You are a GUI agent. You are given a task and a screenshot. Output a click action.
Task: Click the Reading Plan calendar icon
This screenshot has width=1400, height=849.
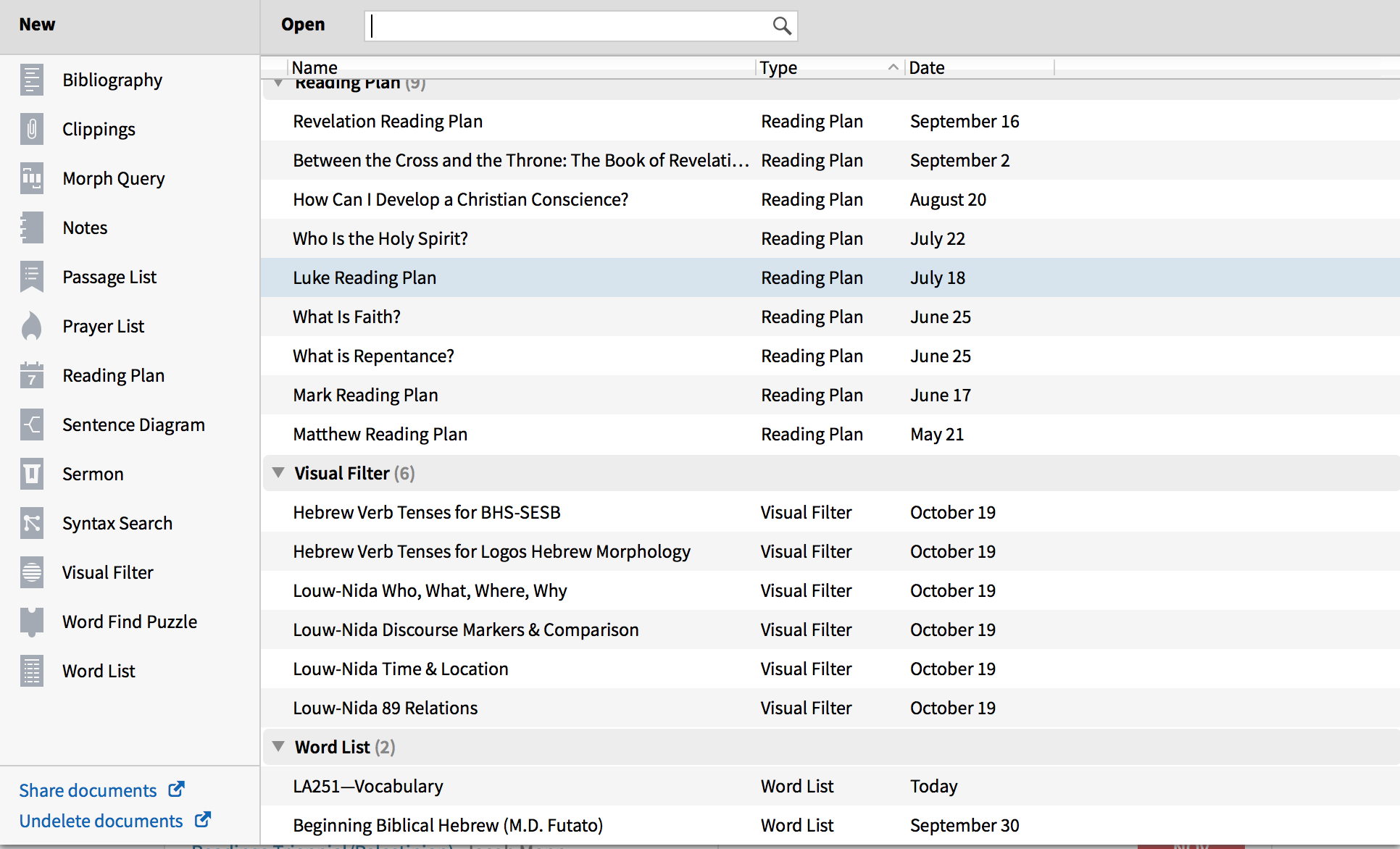point(32,375)
